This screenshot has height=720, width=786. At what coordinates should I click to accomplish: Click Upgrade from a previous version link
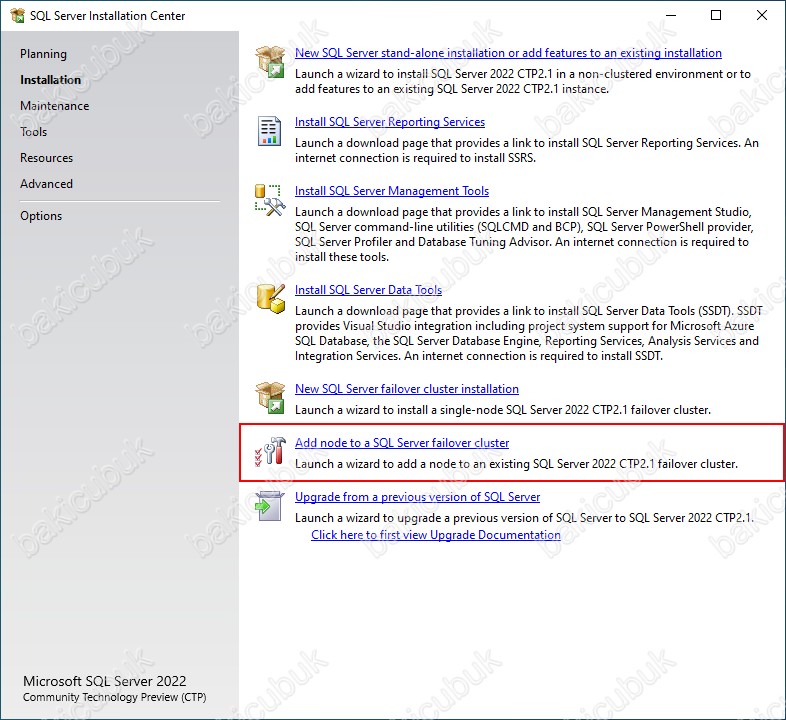pos(418,497)
